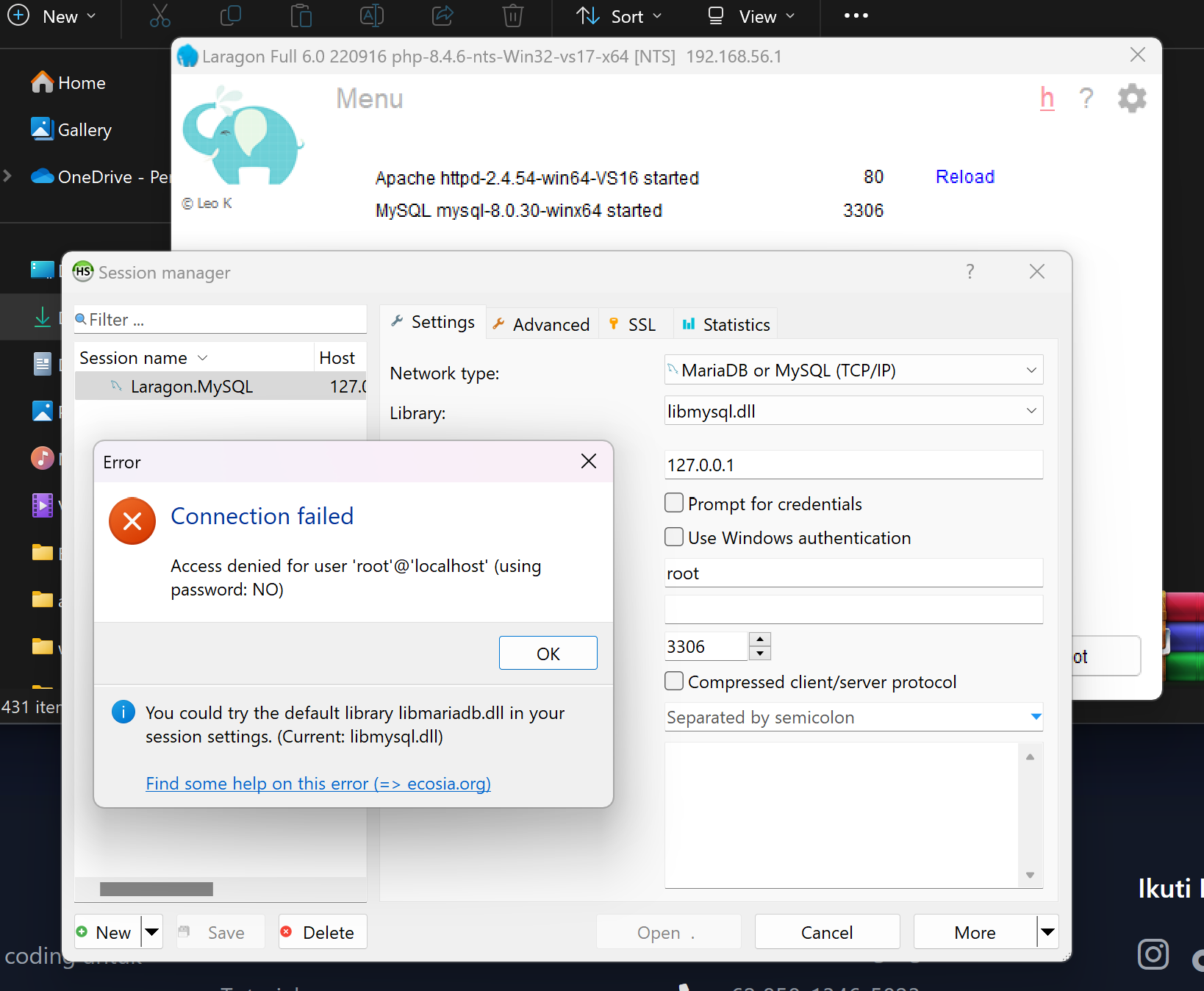
Task: Click the Cut scissors icon in Explorer toolbar
Action: 160,16
